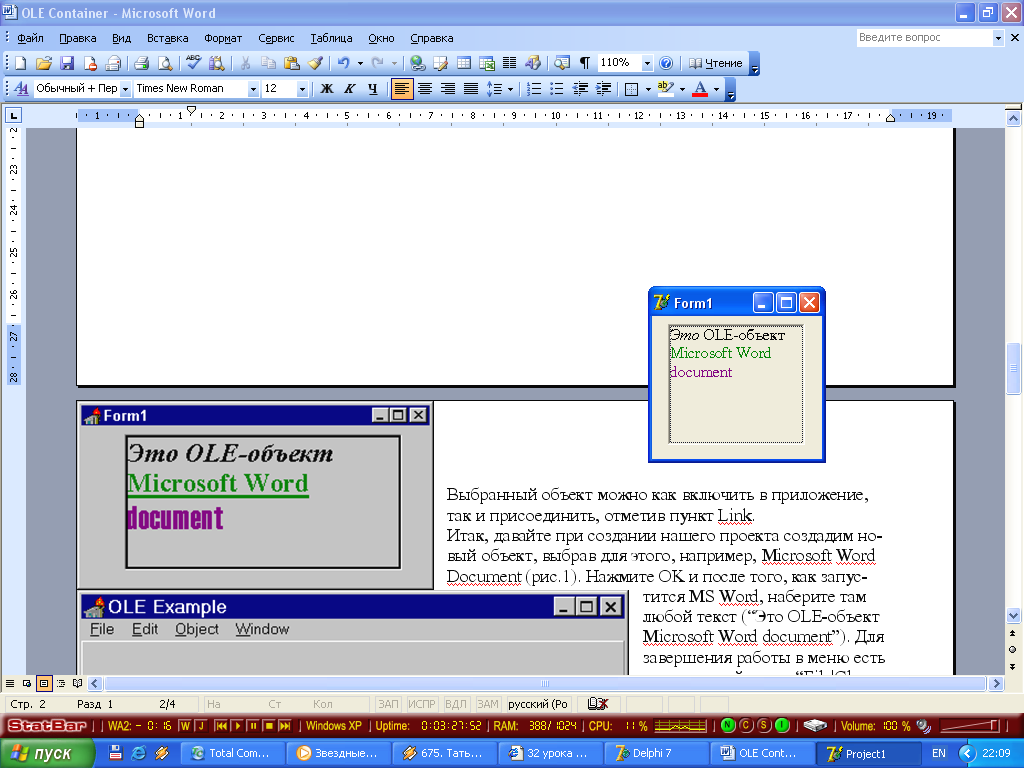Apply bulleted list formatting
The height and width of the screenshot is (768, 1024).
556,89
